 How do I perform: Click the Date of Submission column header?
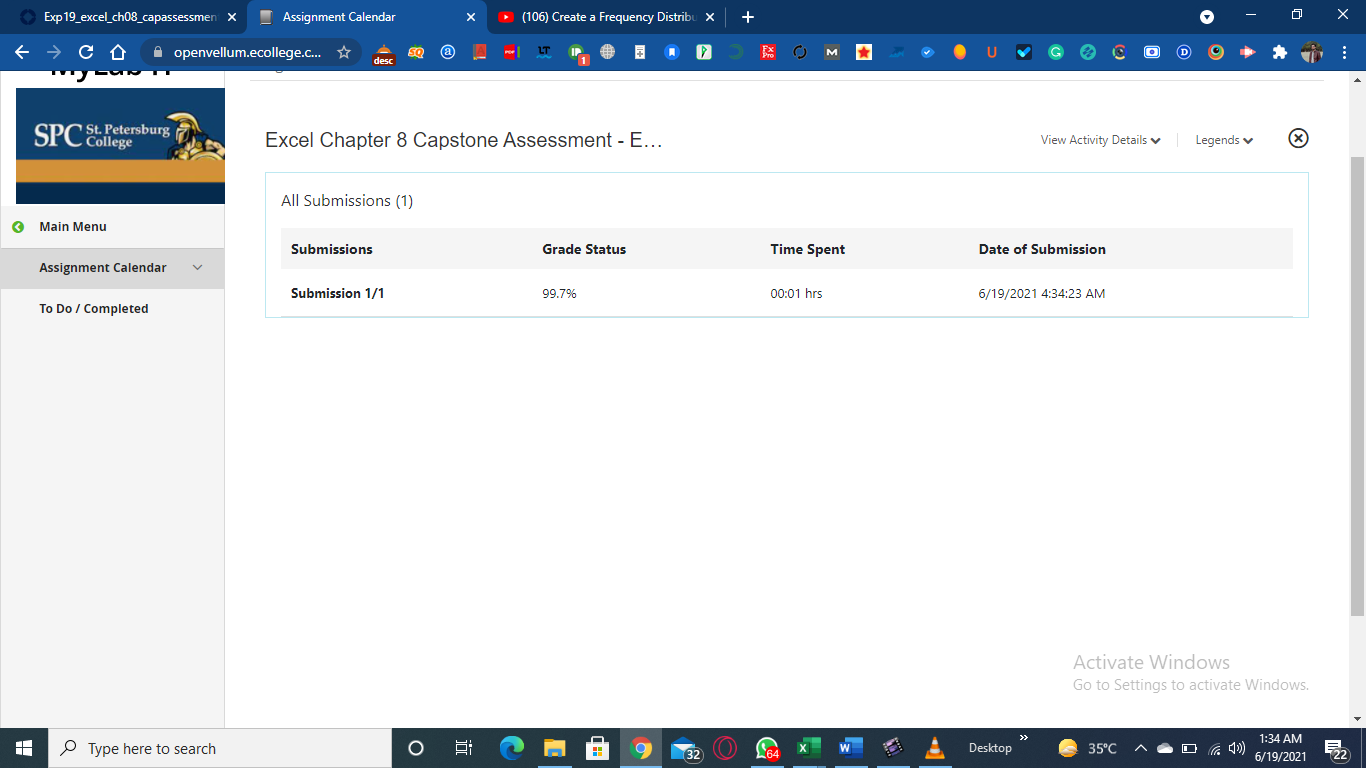pos(1042,249)
